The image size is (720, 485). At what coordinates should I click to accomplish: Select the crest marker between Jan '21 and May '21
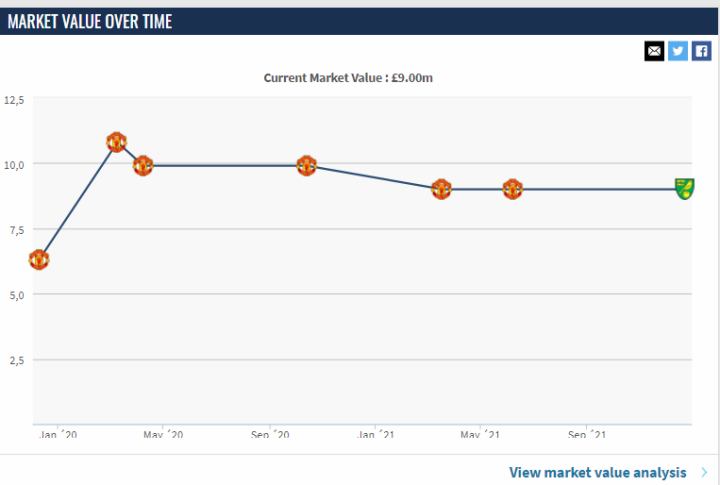coord(441,189)
